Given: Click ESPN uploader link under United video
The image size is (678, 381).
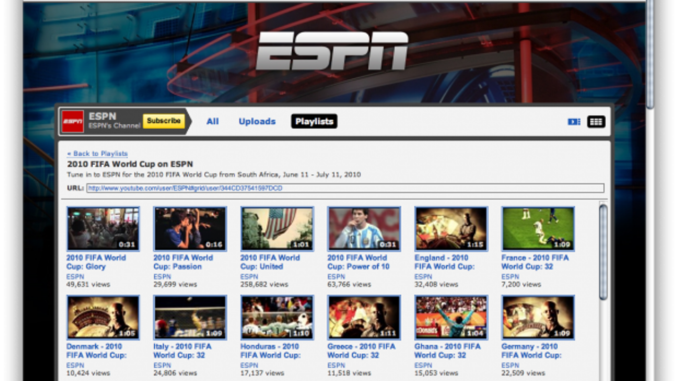Looking at the screenshot, I should coord(249,277).
